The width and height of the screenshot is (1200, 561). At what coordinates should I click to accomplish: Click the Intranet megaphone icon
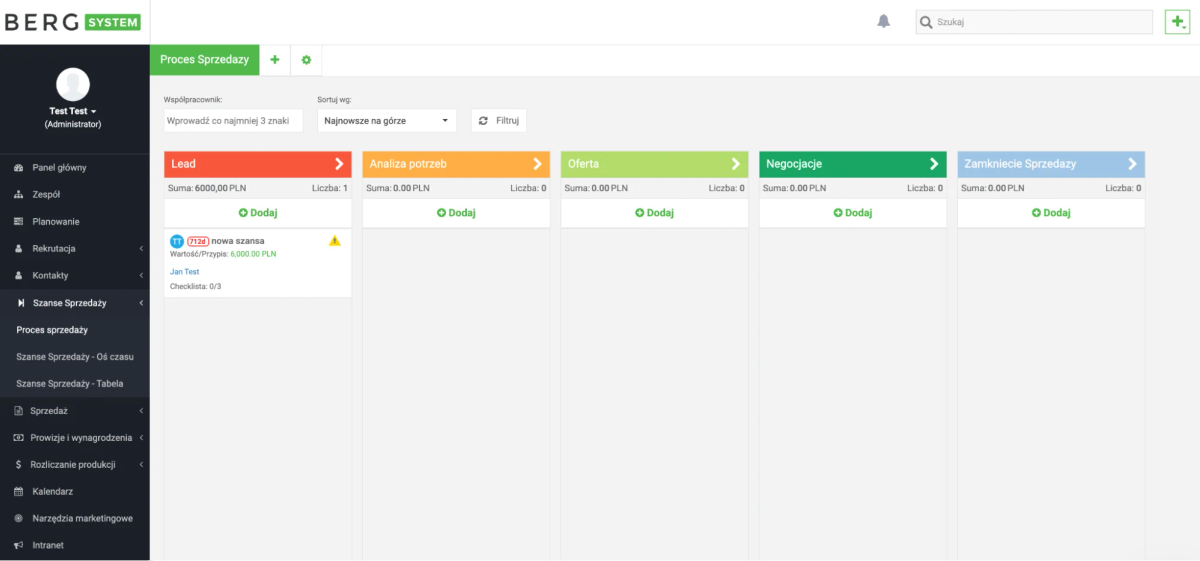point(19,546)
